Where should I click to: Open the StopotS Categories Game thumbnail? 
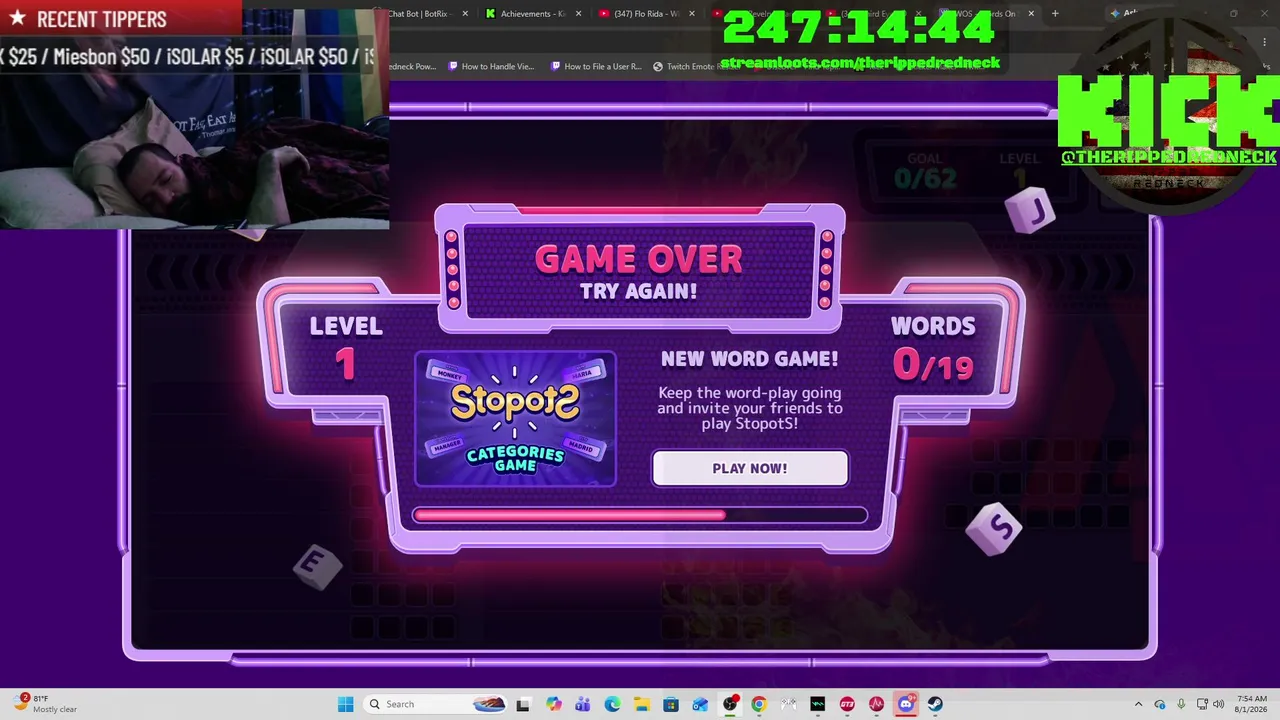pos(515,419)
